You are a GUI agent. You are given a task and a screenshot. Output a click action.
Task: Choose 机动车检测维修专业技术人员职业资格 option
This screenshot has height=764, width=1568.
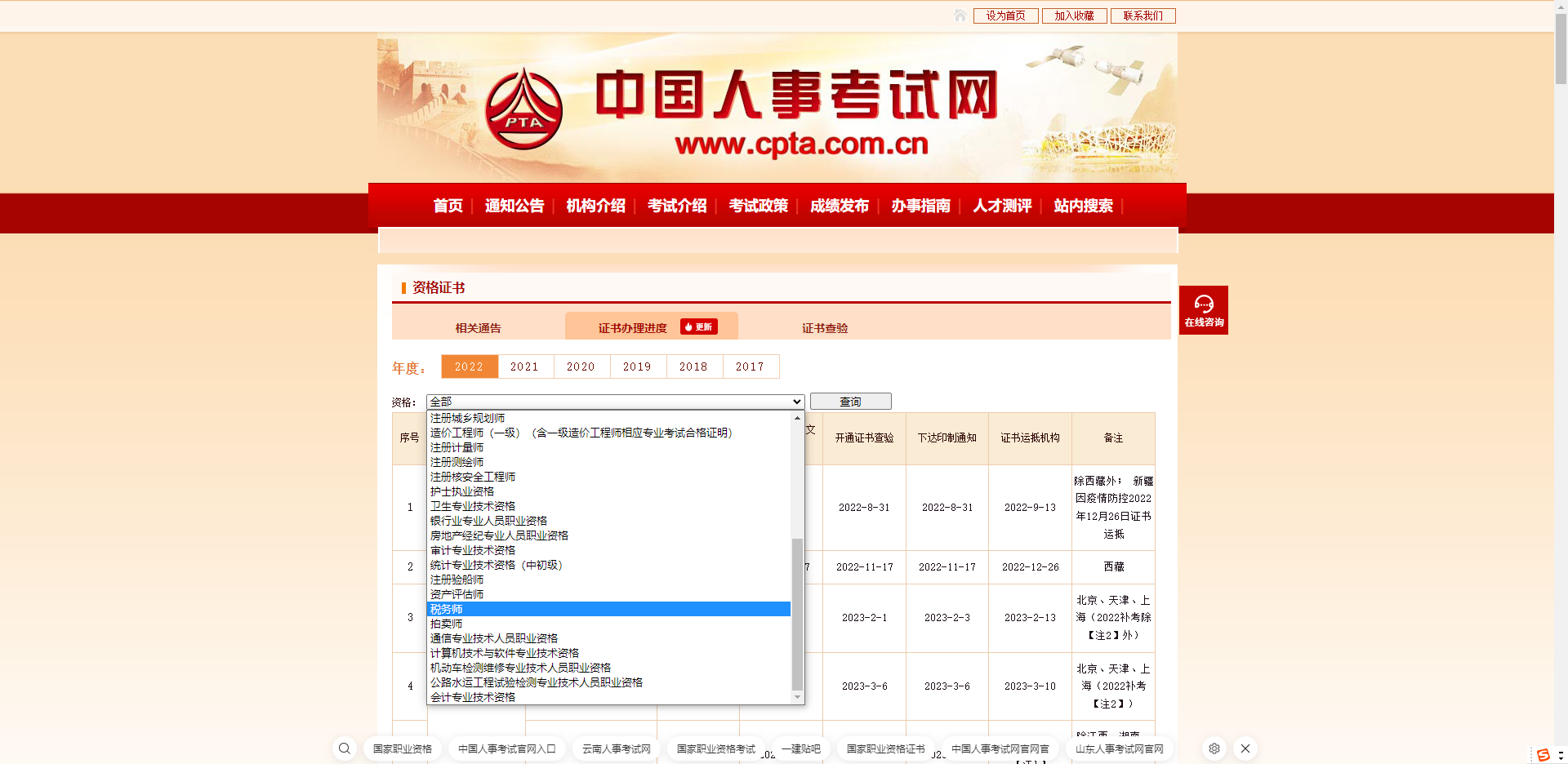(609, 668)
